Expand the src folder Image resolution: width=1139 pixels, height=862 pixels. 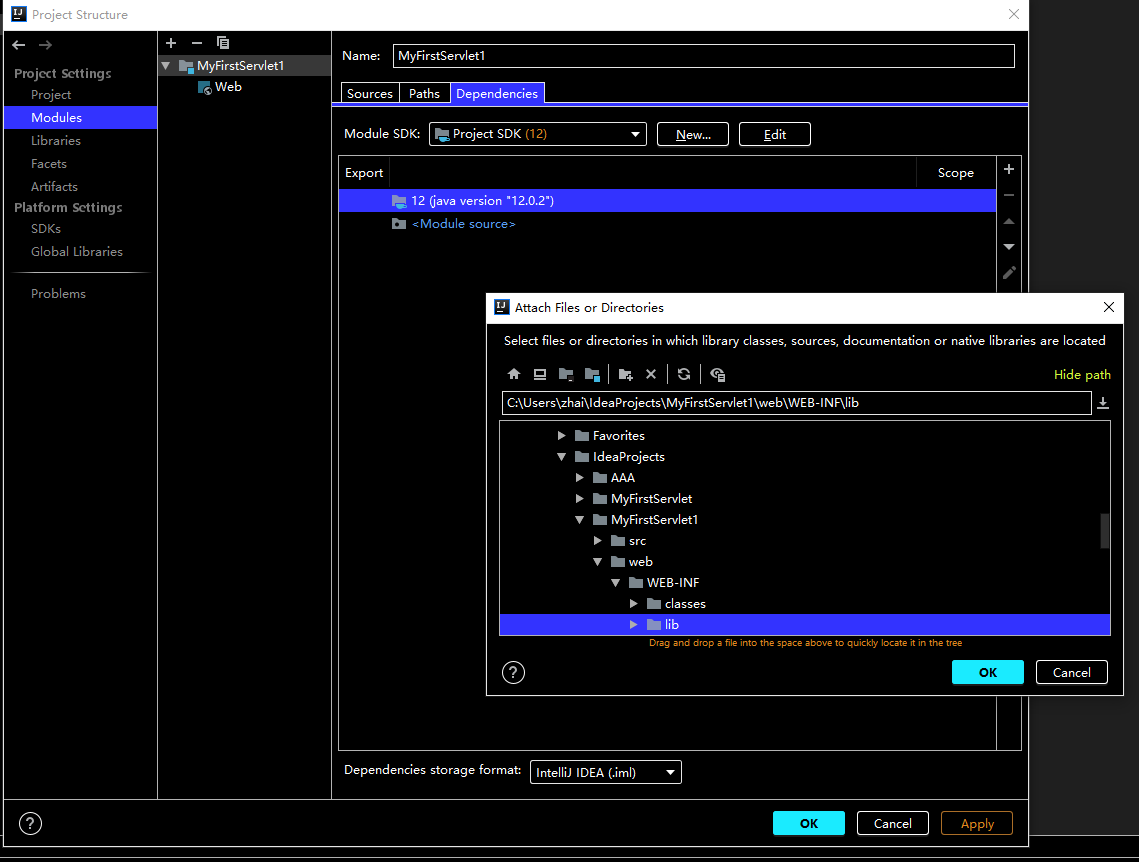coord(598,541)
